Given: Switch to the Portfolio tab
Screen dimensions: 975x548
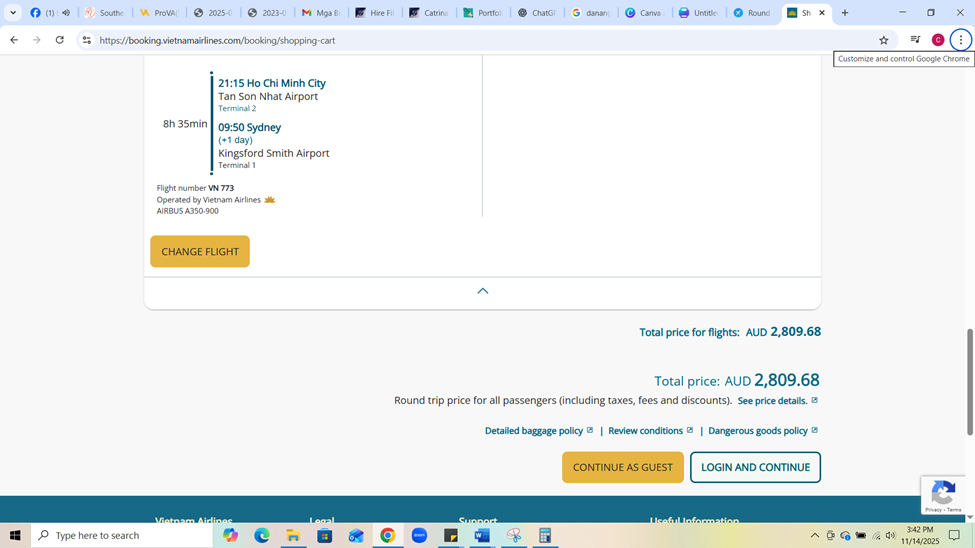Looking at the screenshot, I should tap(483, 12).
